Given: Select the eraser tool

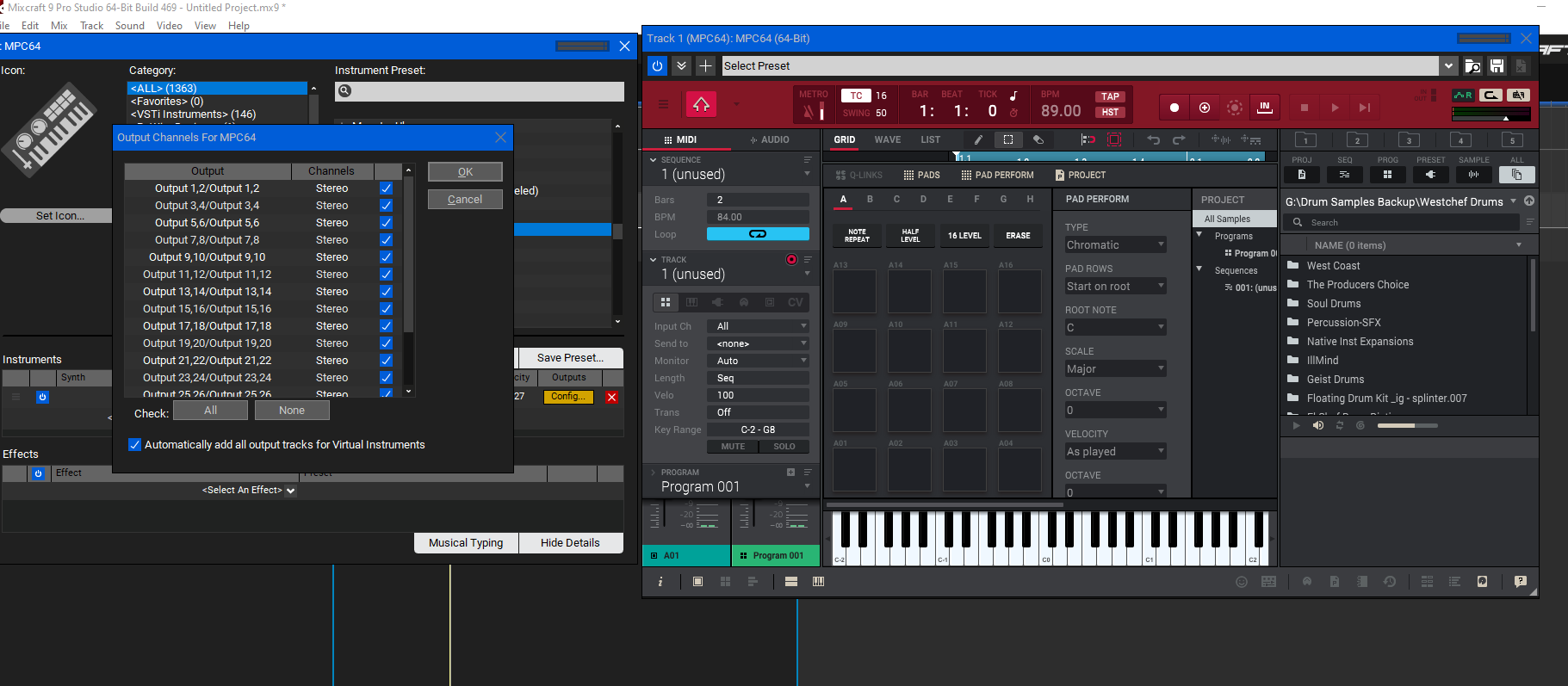Looking at the screenshot, I should [x=1038, y=139].
